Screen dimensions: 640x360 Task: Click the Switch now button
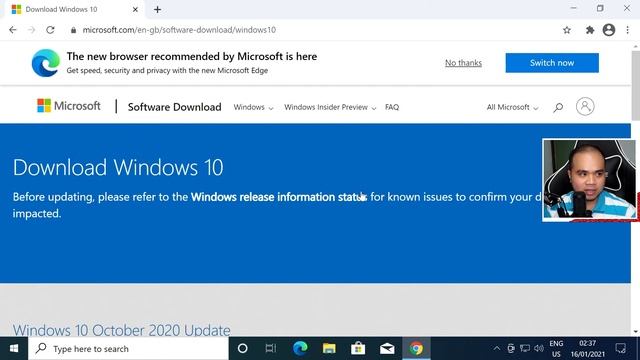coord(552,63)
